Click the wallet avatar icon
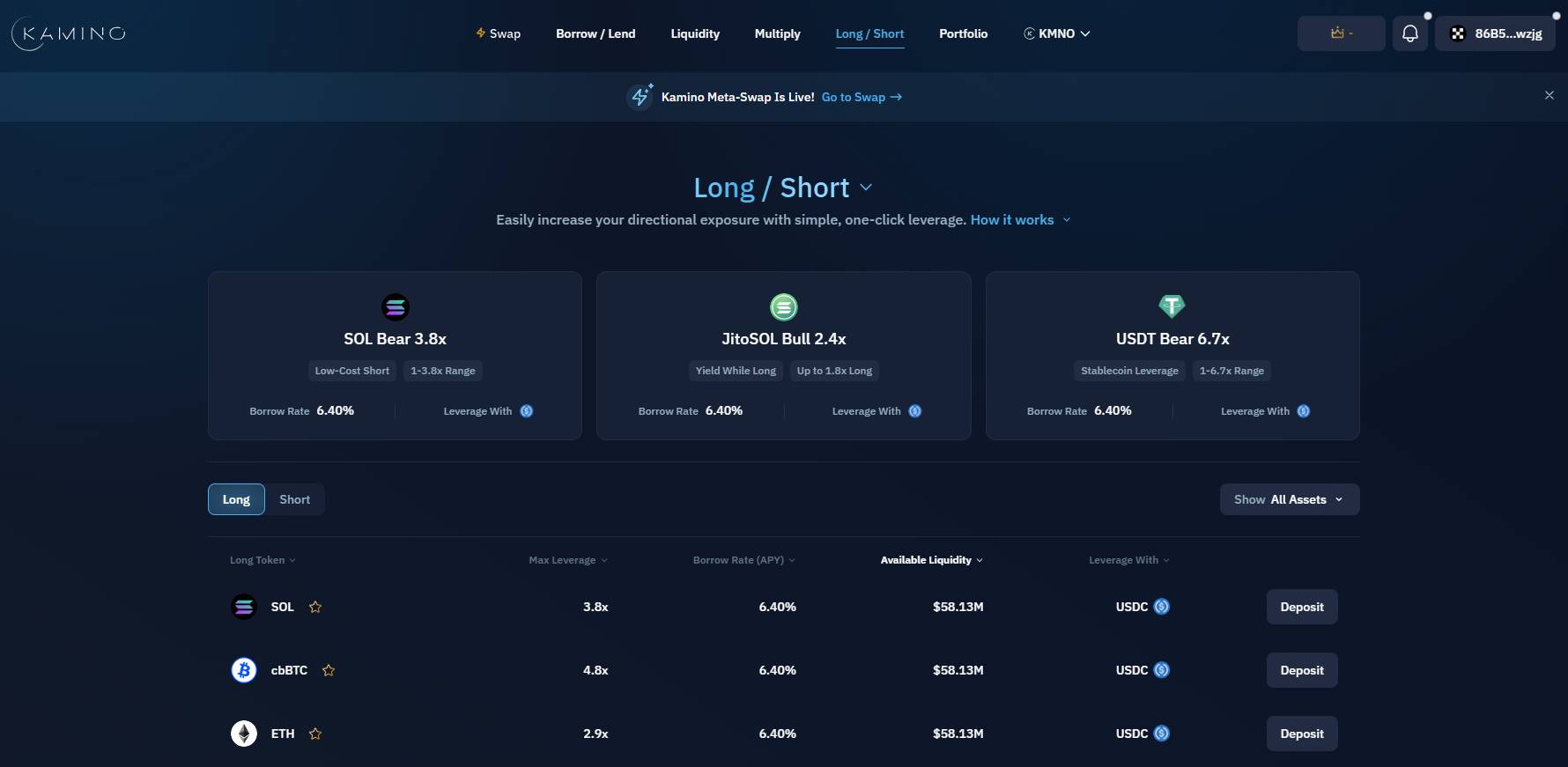The height and width of the screenshot is (767, 1568). 1458,33
